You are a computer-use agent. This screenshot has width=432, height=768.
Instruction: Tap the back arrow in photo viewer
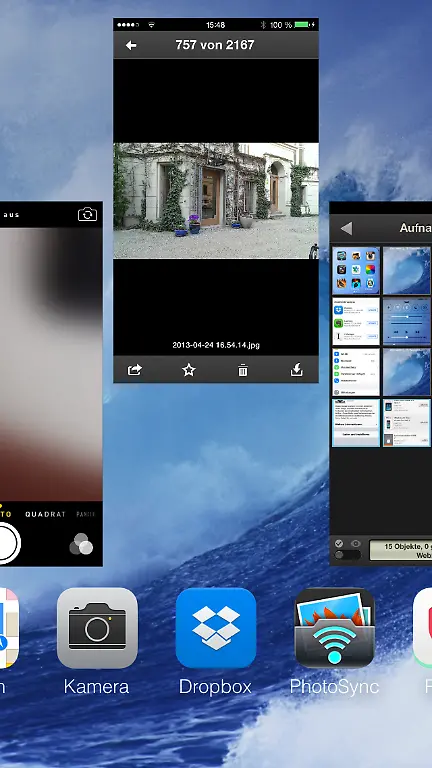131,45
